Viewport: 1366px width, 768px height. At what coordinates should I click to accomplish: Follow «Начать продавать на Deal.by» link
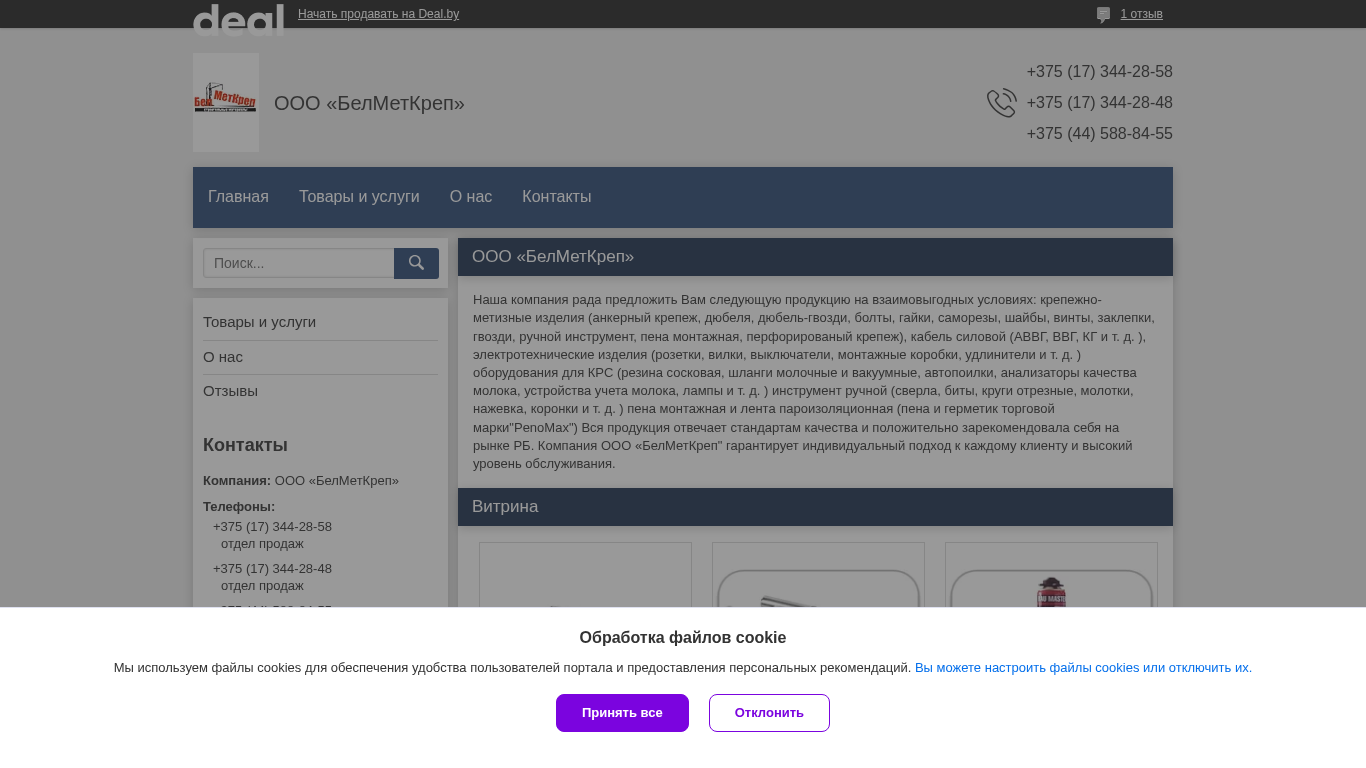378,14
